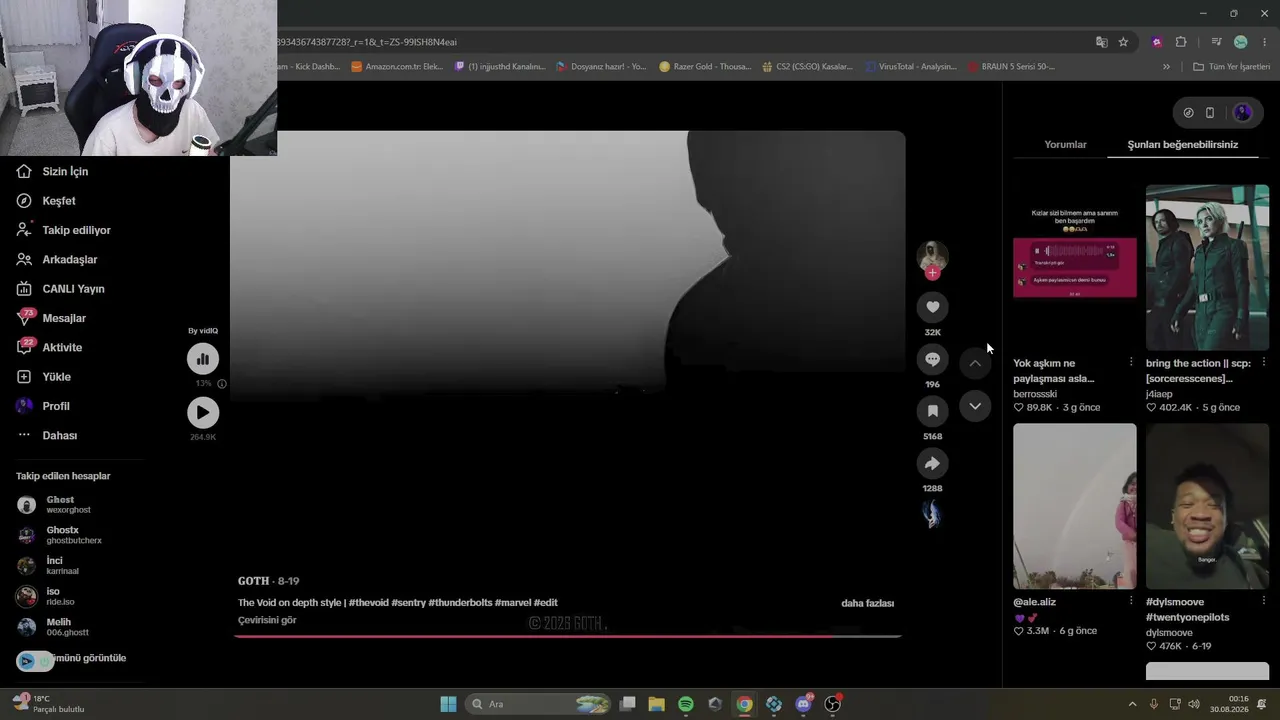Screen dimensions: 1280x720
Task: Open profile avatar menu in header
Action: (x=1243, y=113)
